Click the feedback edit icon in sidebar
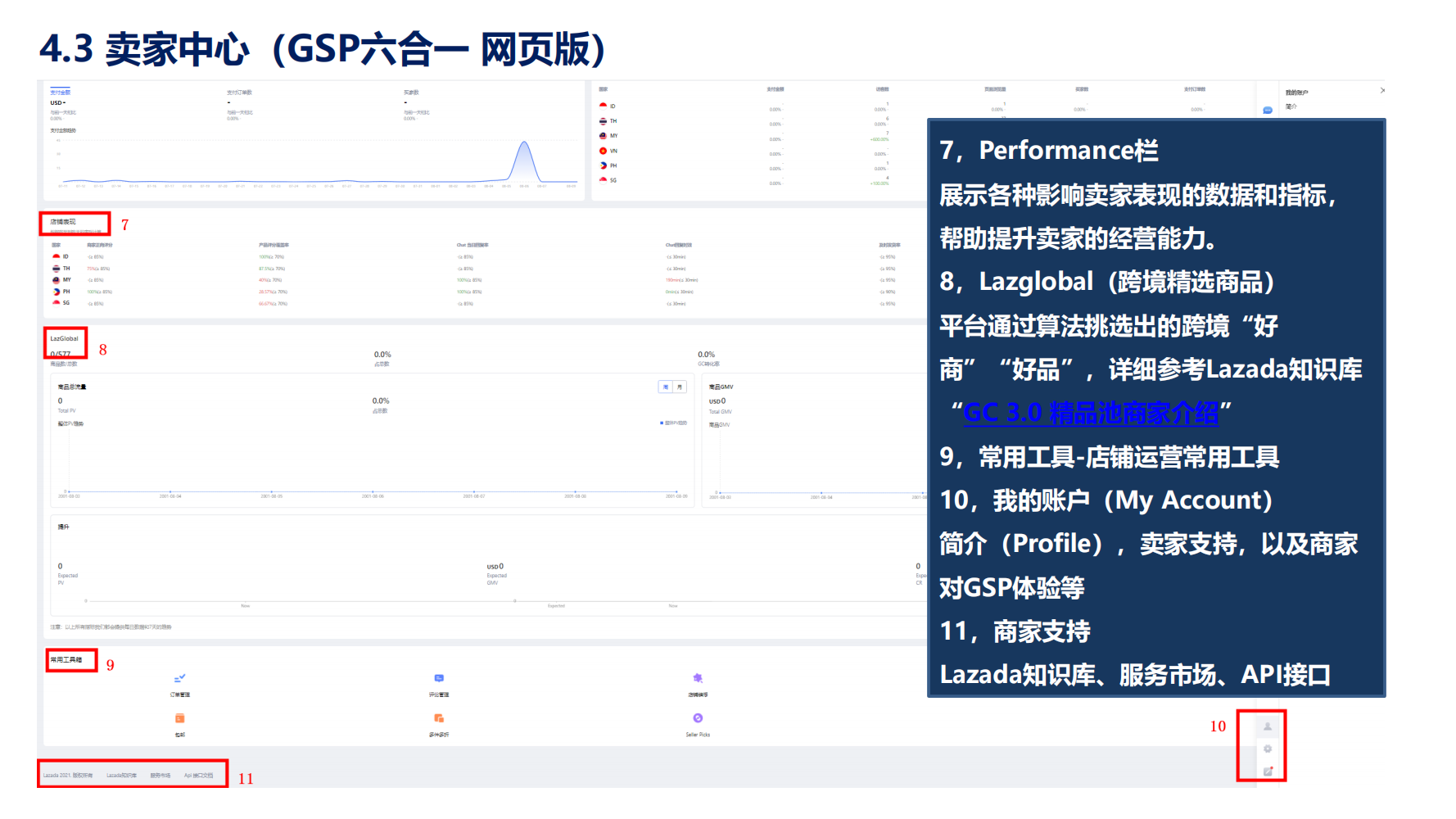The height and width of the screenshot is (819, 1456). (1268, 771)
